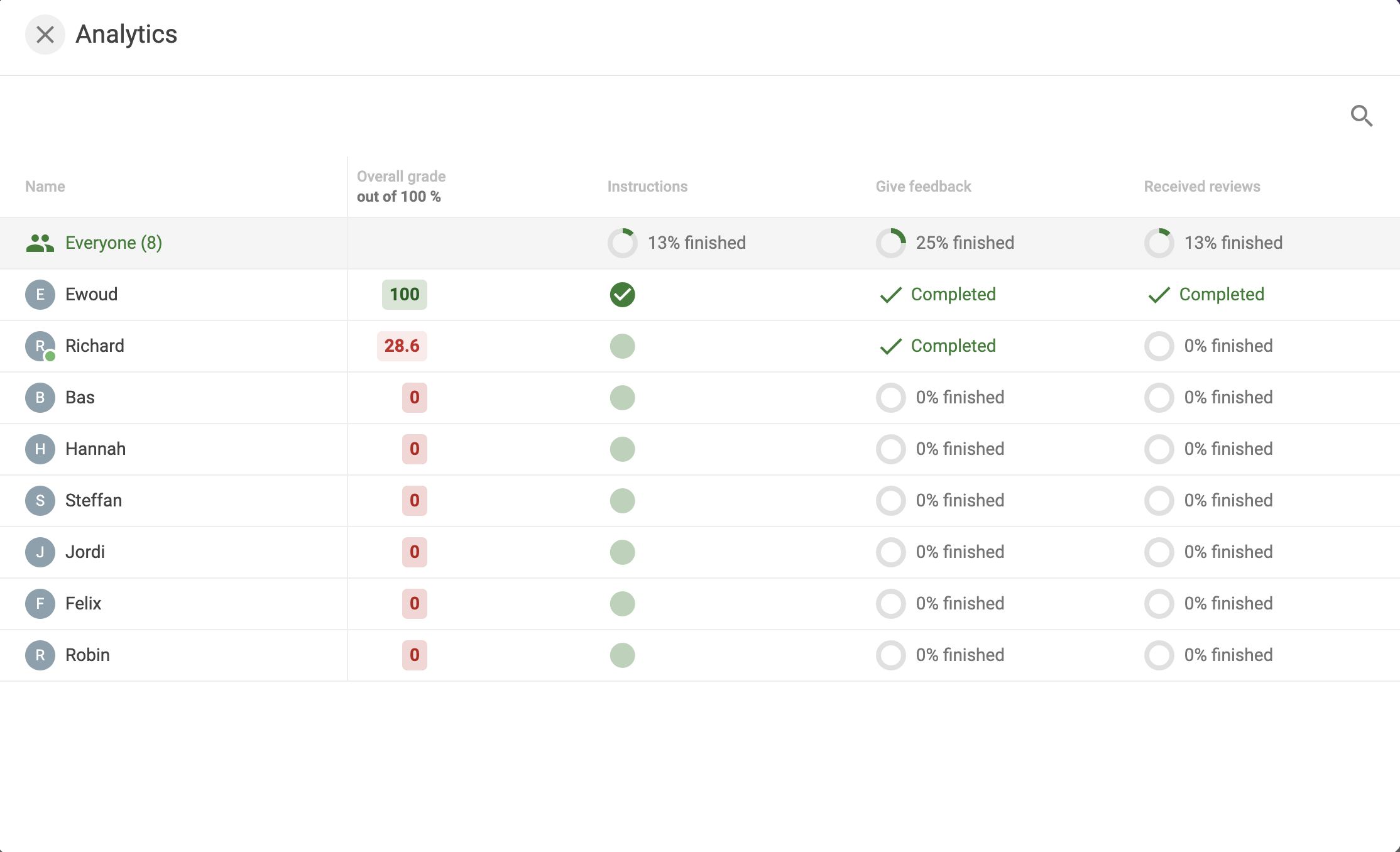The height and width of the screenshot is (852, 1400).
Task: Open Steffan's Give feedback 0% finished
Action: tap(940, 501)
